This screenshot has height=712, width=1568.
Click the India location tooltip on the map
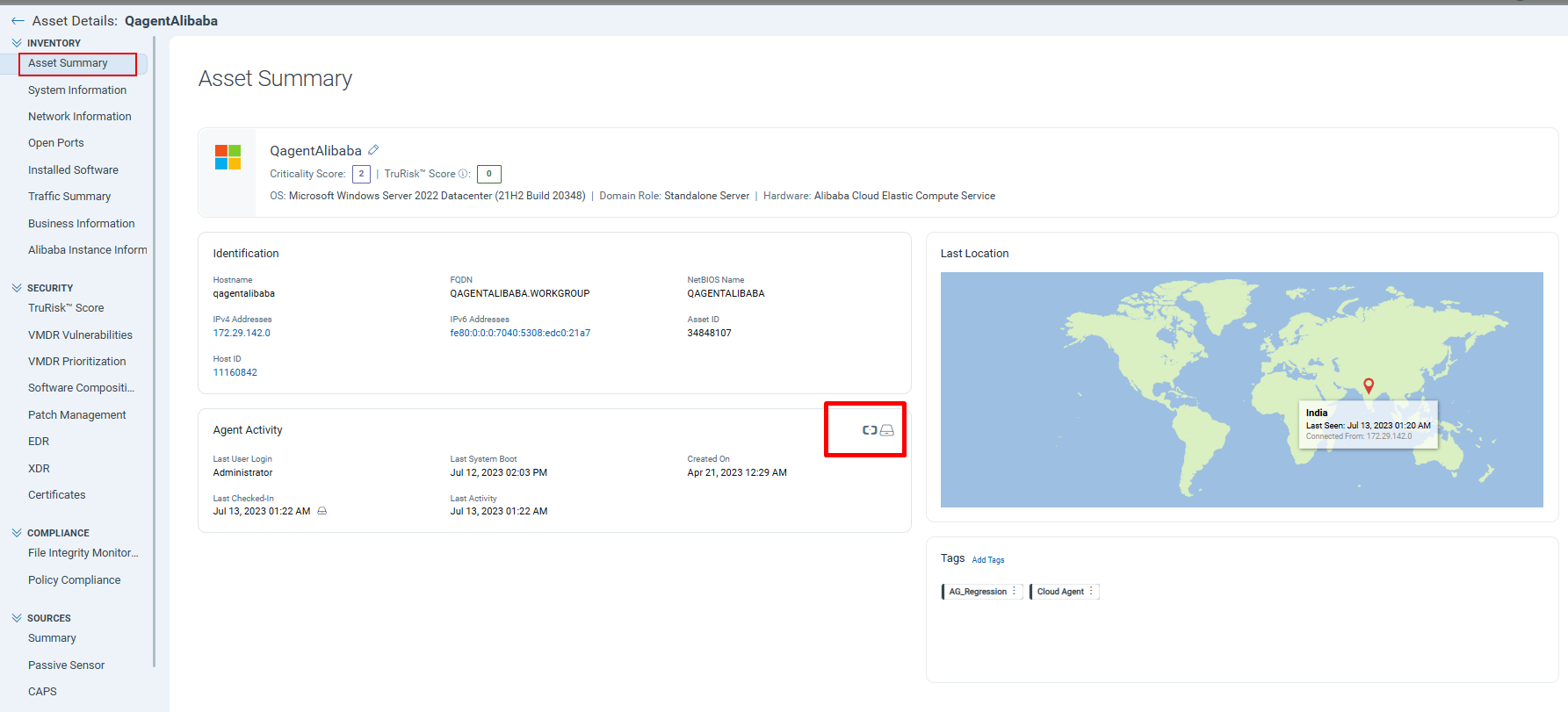1368,424
